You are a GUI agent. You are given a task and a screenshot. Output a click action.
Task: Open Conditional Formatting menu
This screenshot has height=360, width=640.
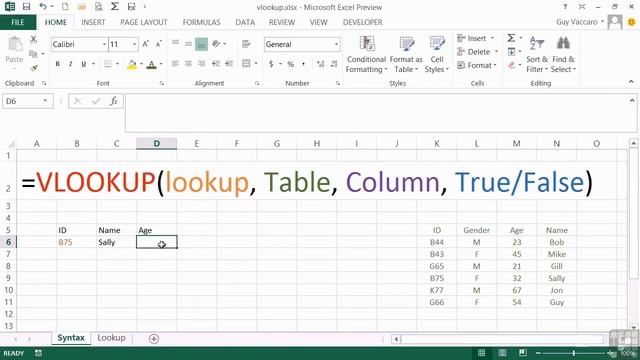[366, 54]
